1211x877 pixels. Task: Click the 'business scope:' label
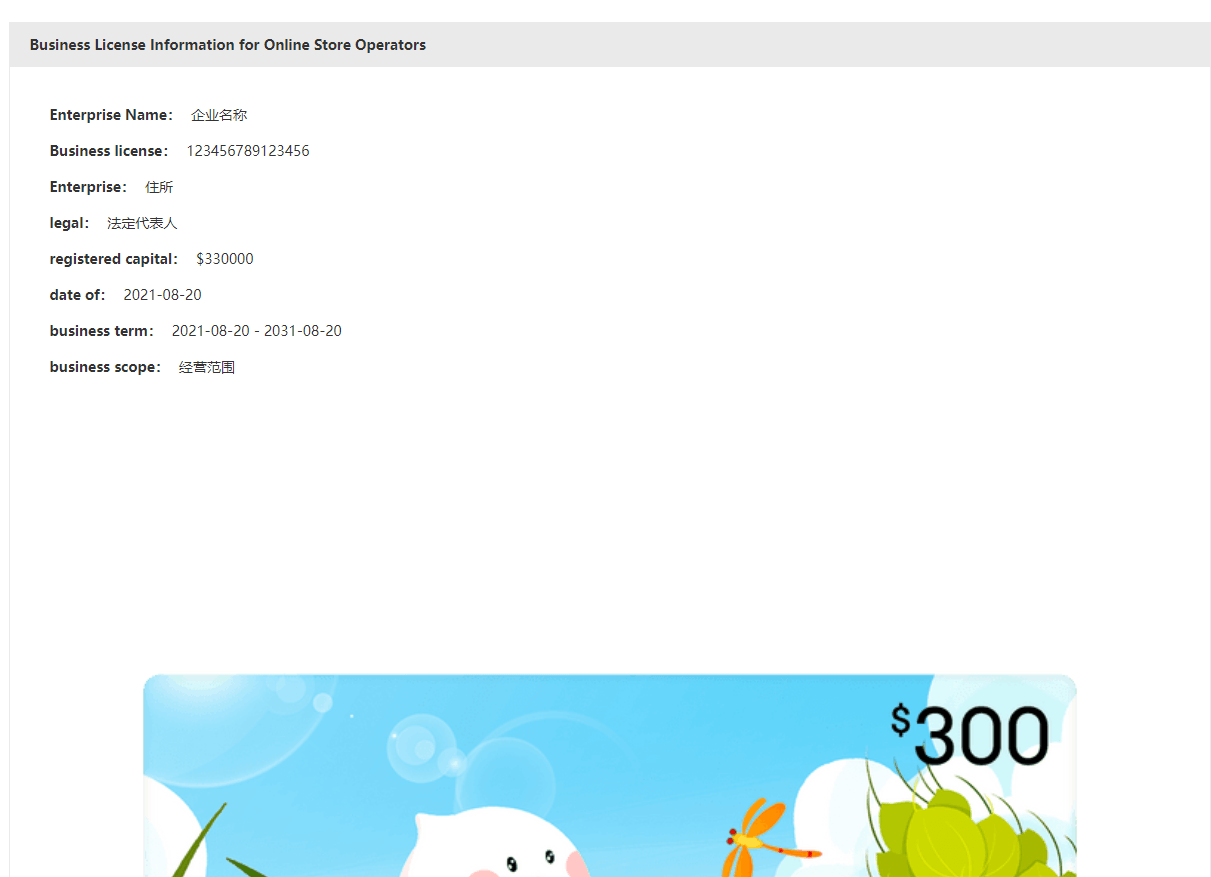pos(106,367)
